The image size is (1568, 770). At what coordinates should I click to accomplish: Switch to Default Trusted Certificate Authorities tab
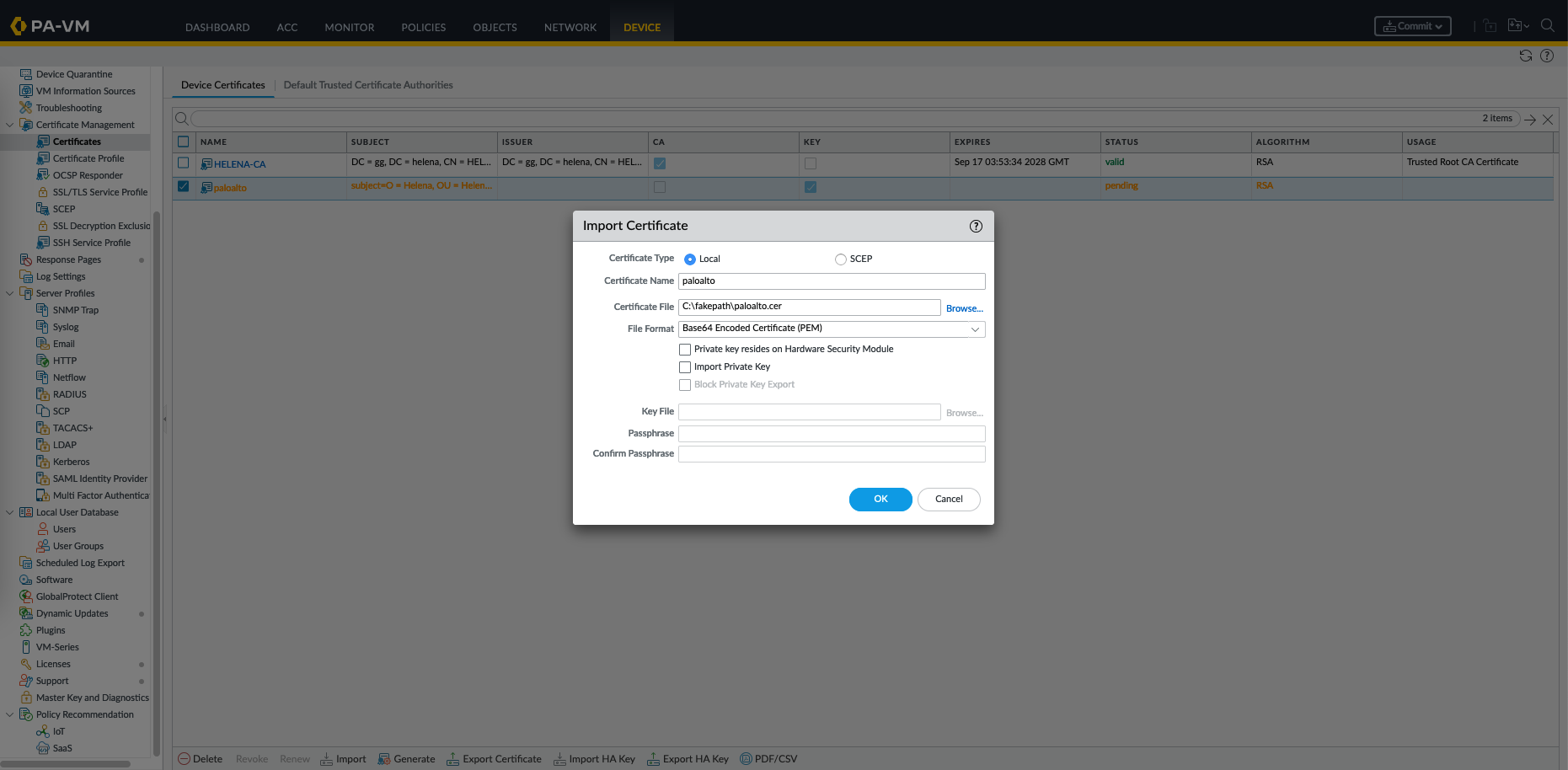[368, 85]
